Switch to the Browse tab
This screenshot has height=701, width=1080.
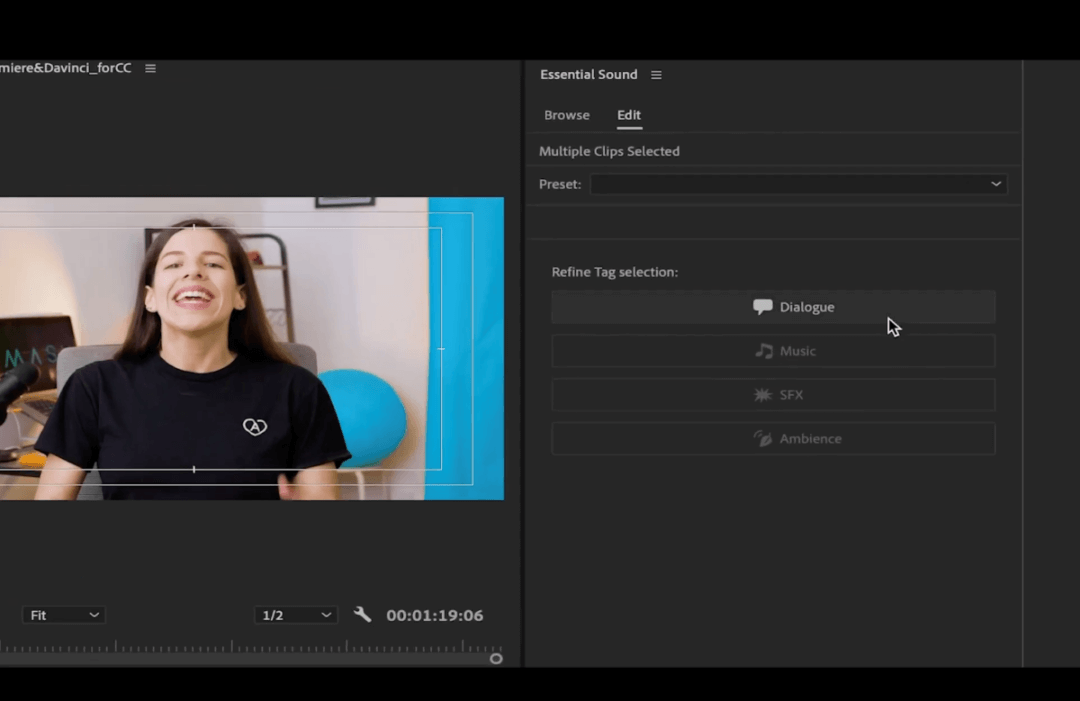(567, 114)
